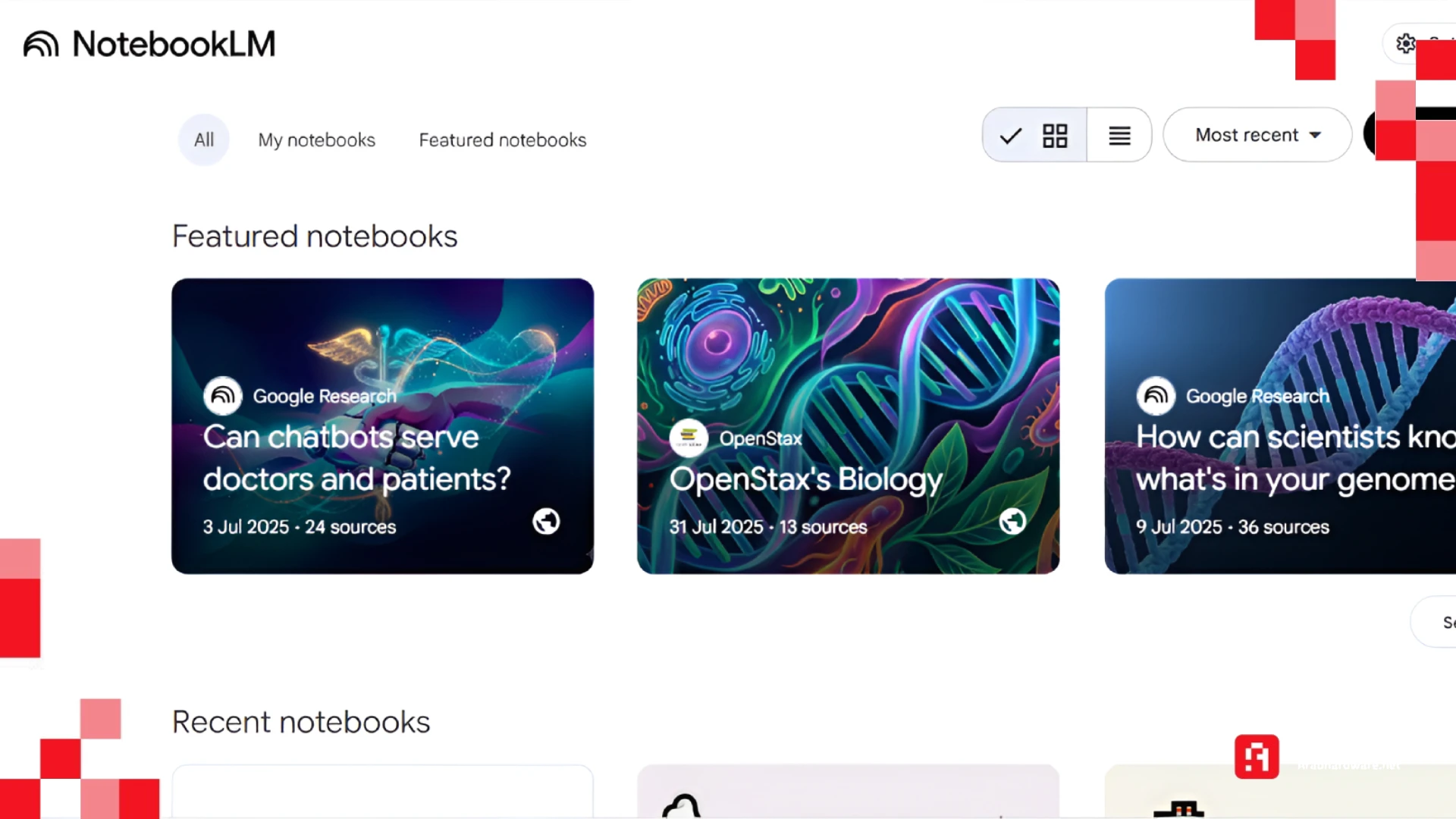Click the globe icon on OpenStax Biology card
Image resolution: width=1456 pixels, height=819 pixels.
(1012, 522)
